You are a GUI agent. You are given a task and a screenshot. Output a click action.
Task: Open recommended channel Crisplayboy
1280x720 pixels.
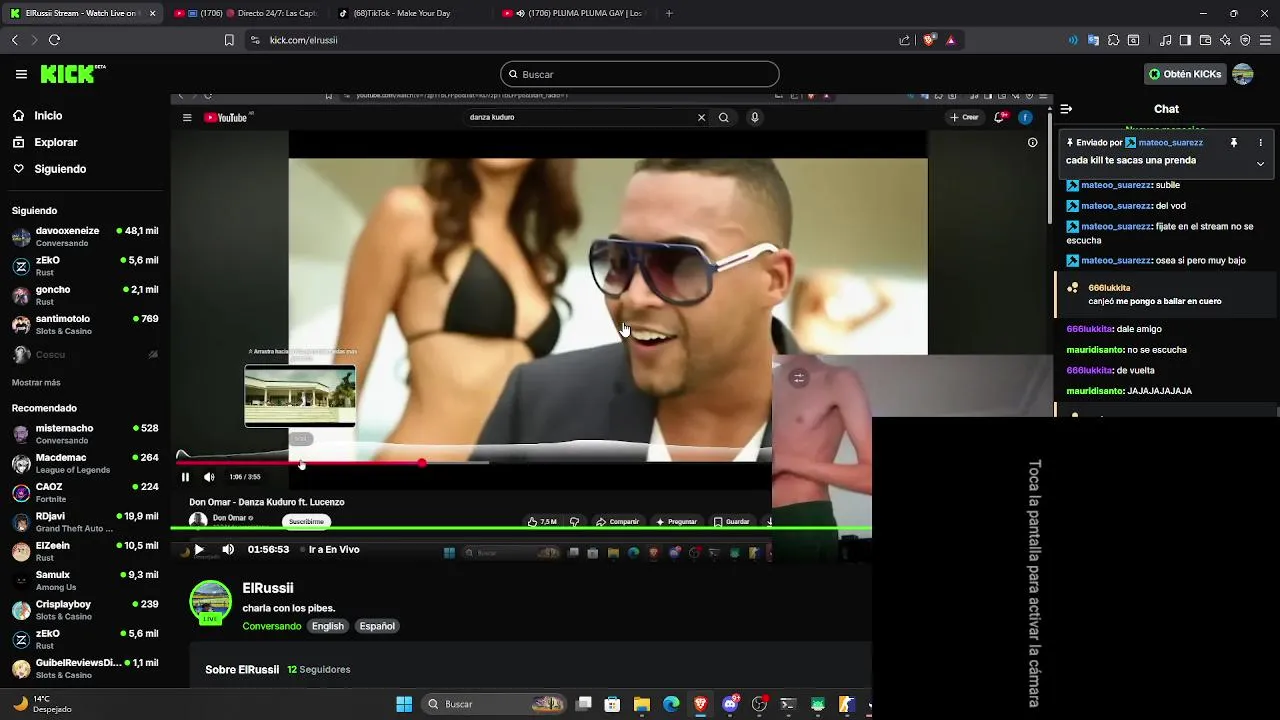pyautogui.click(x=84, y=609)
